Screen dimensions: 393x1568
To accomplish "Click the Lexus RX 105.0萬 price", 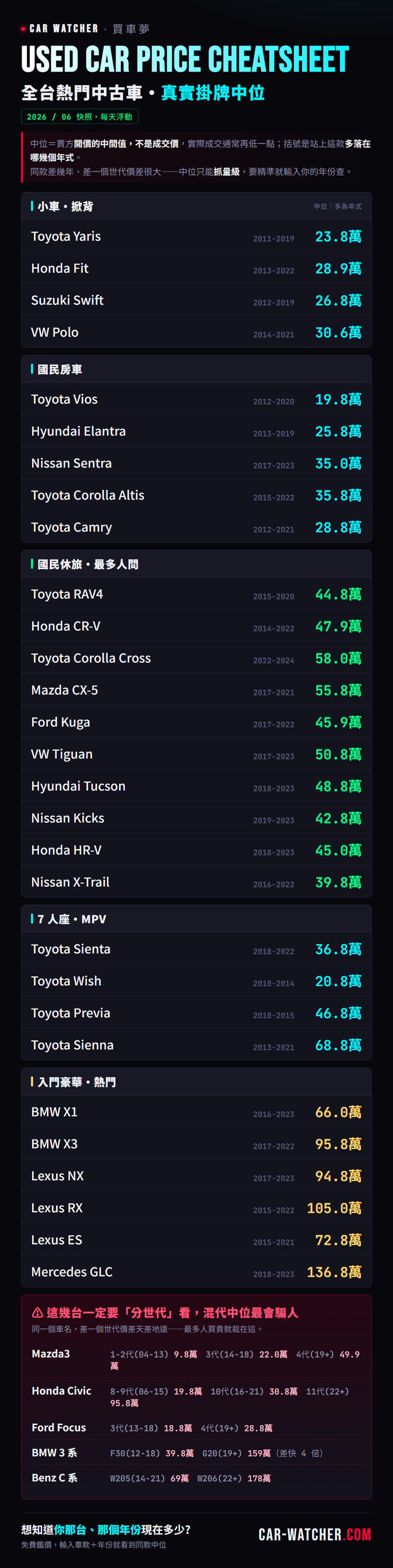I will [x=334, y=1208].
